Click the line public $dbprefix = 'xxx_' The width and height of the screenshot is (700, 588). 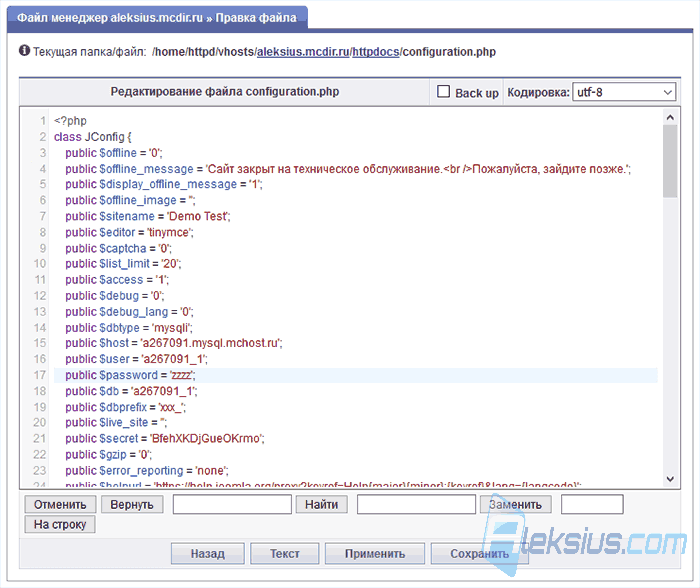click(x=125, y=407)
